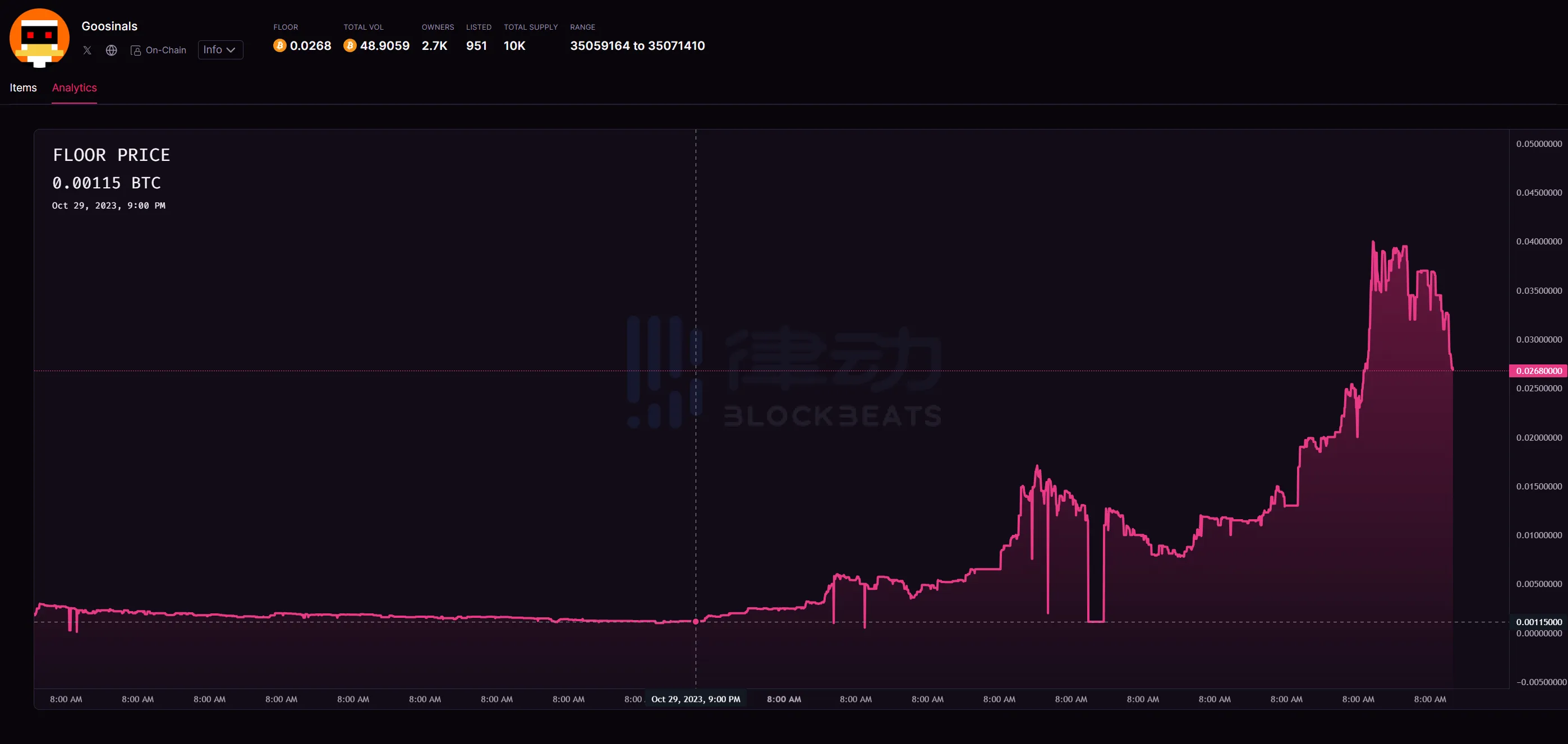Click the 0.00115000 crosshair price label
The height and width of the screenshot is (744, 1568).
[x=1538, y=622]
